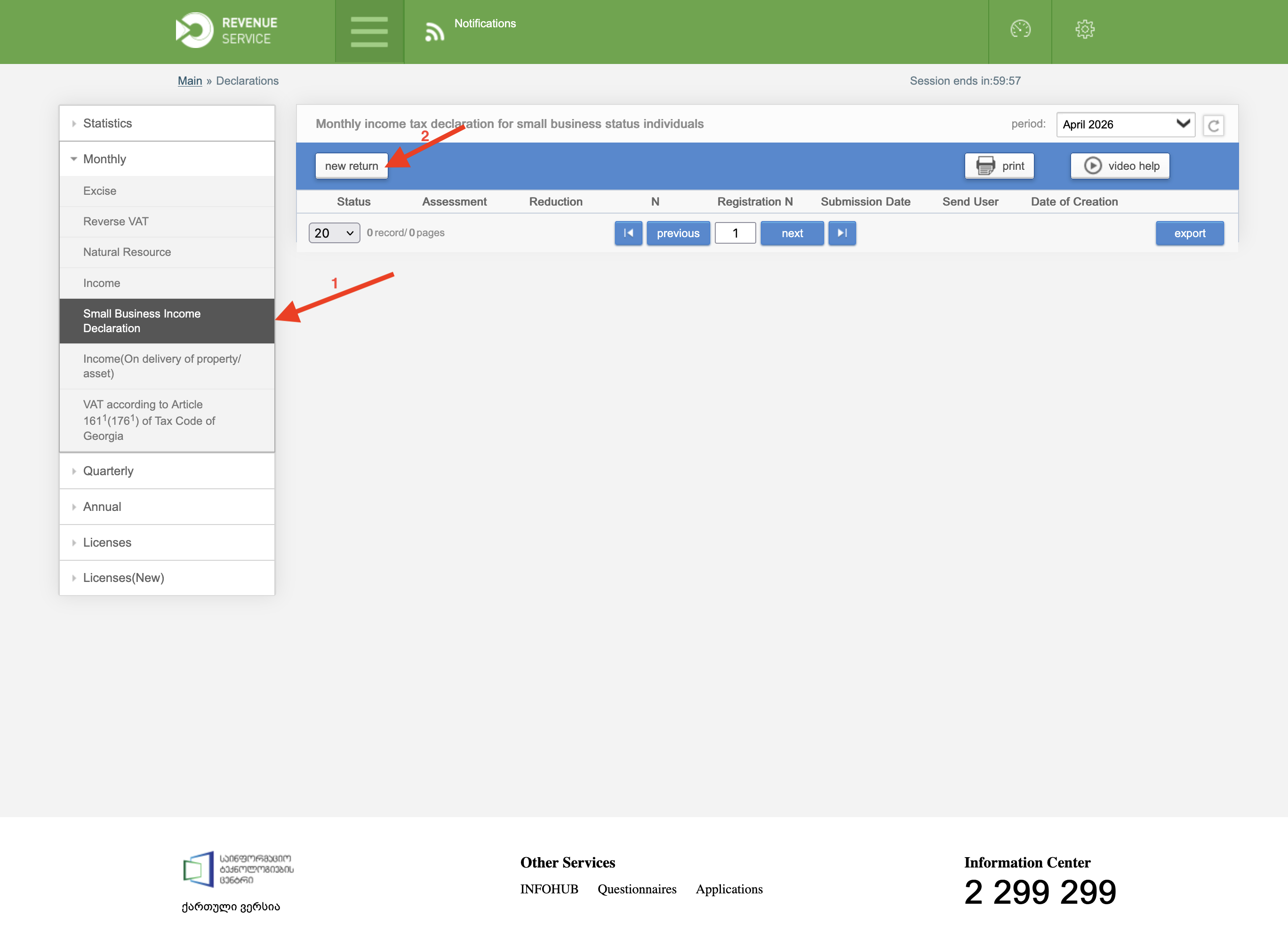Image resolution: width=1288 pixels, height=939 pixels.
Task: Select the Excise declaration item
Action: [167, 191]
